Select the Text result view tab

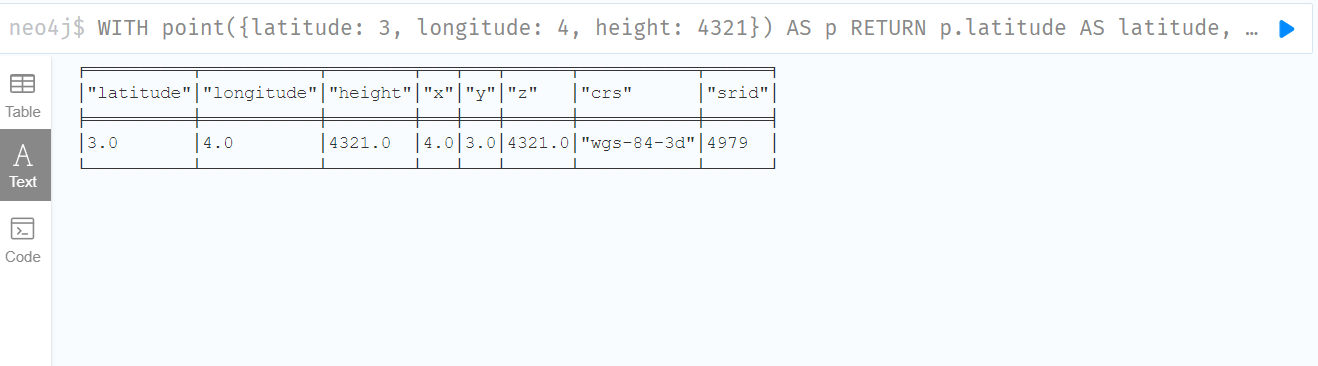click(23, 165)
